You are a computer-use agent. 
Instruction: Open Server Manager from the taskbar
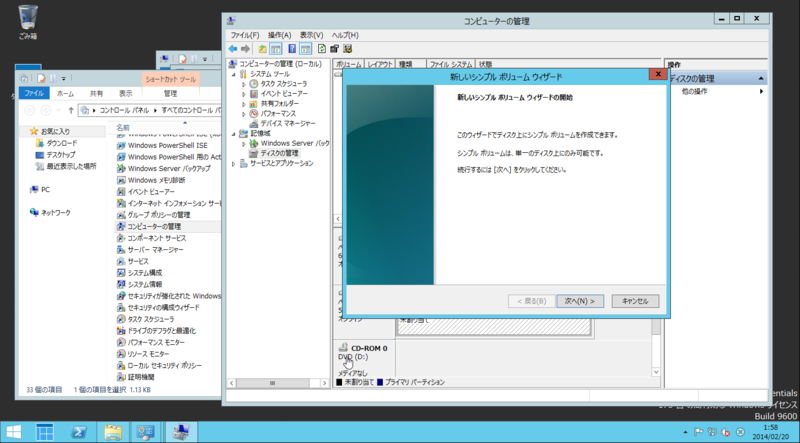(x=45, y=432)
